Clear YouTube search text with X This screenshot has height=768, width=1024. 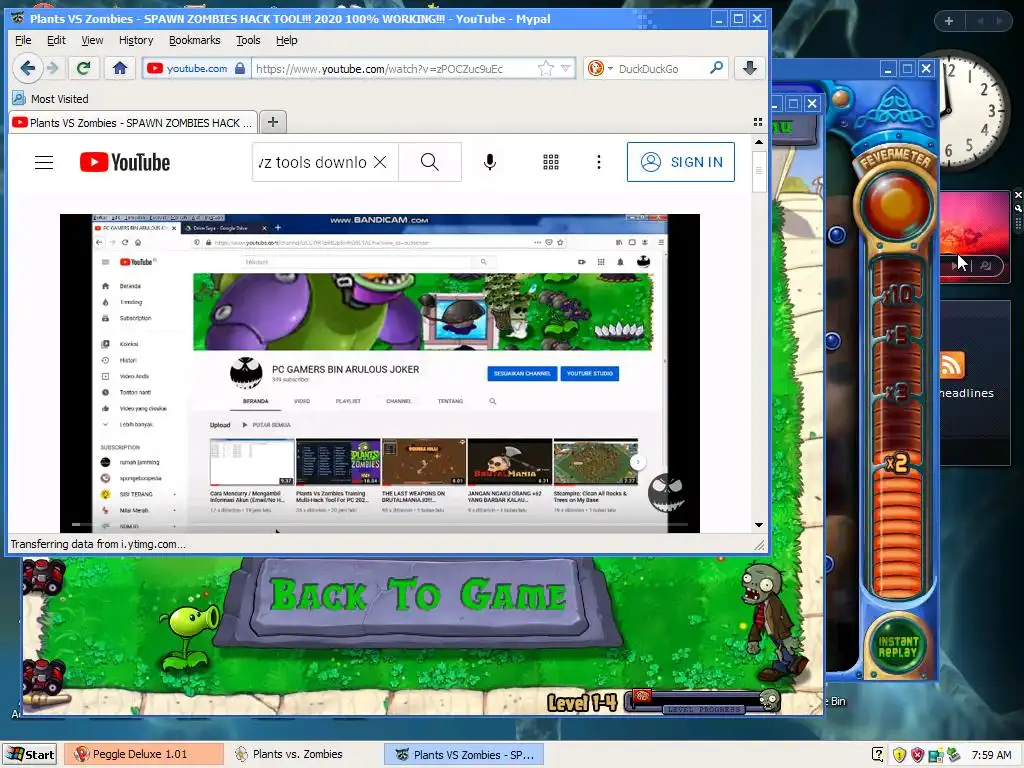pos(380,162)
